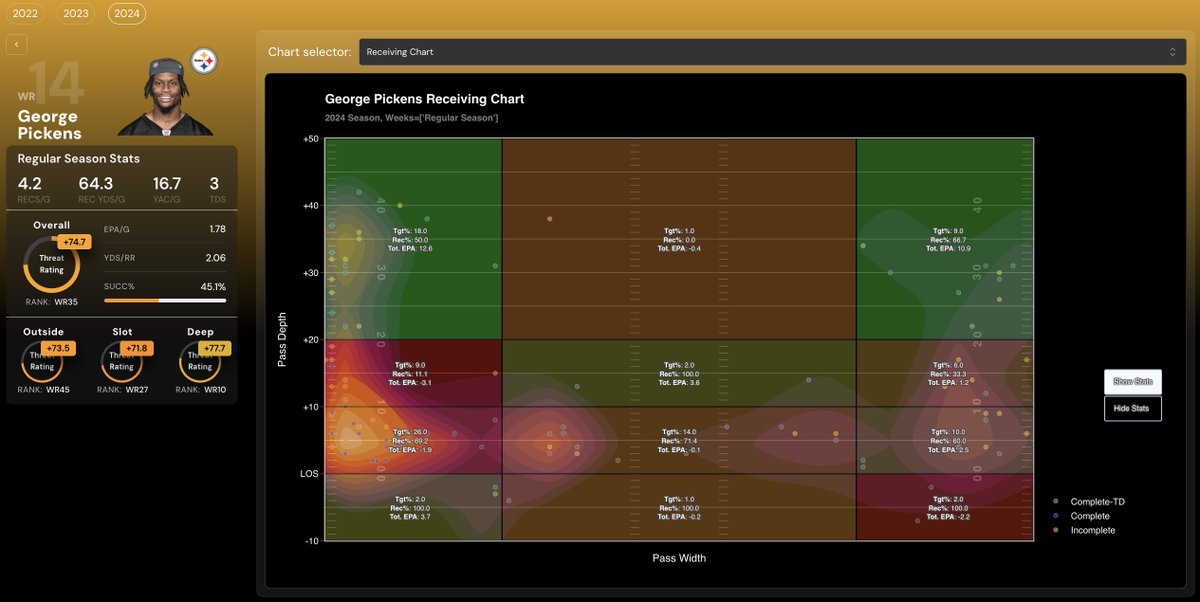The width and height of the screenshot is (1200, 602).
Task: Select the 2022 season tab
Action: [25, 13]
